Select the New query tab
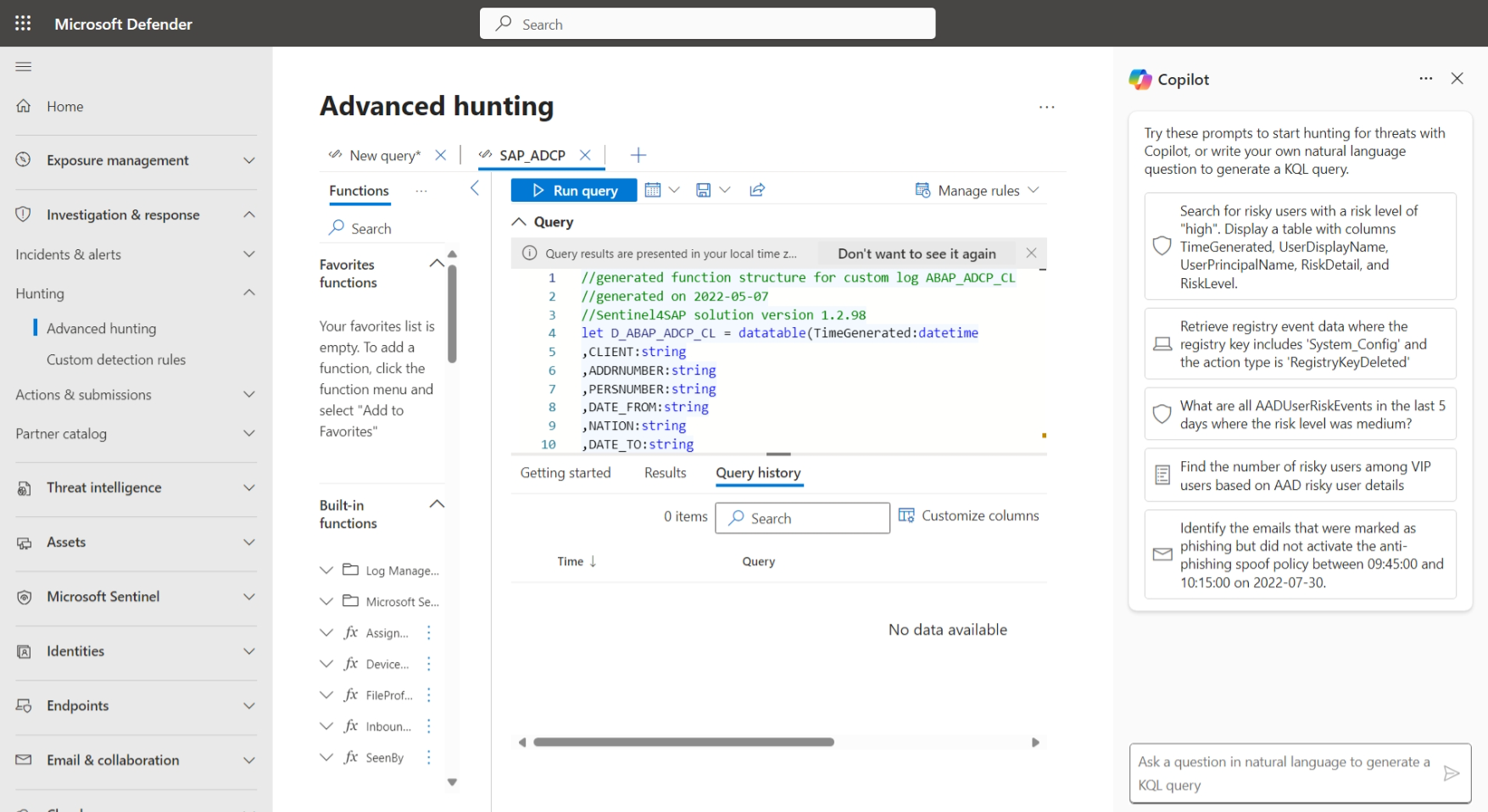Screen dimensions: 1488x812 384,155
